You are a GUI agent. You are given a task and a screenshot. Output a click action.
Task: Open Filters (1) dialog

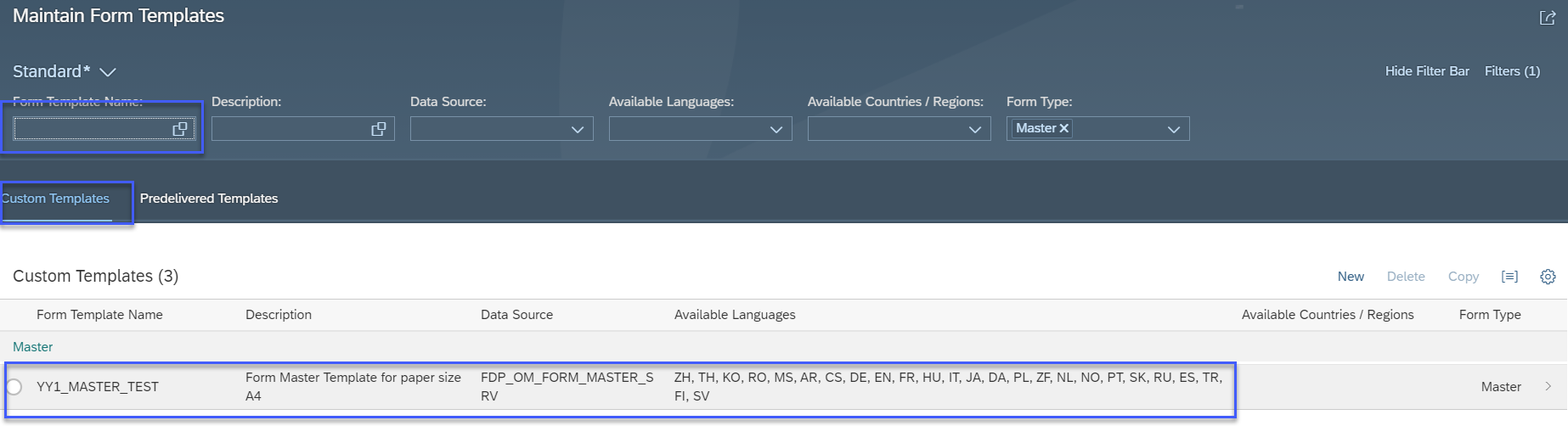click(x=1512, y=71)
